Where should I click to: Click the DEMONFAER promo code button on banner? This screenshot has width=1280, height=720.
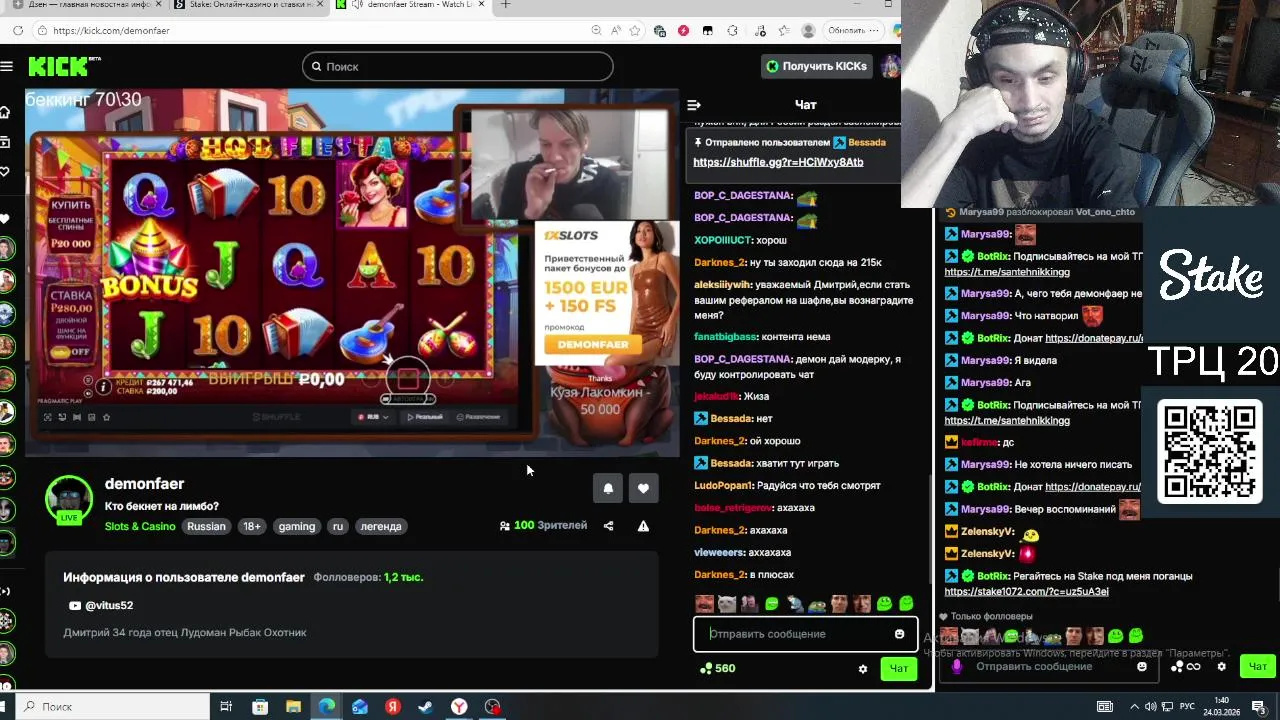tap(593, 344)
